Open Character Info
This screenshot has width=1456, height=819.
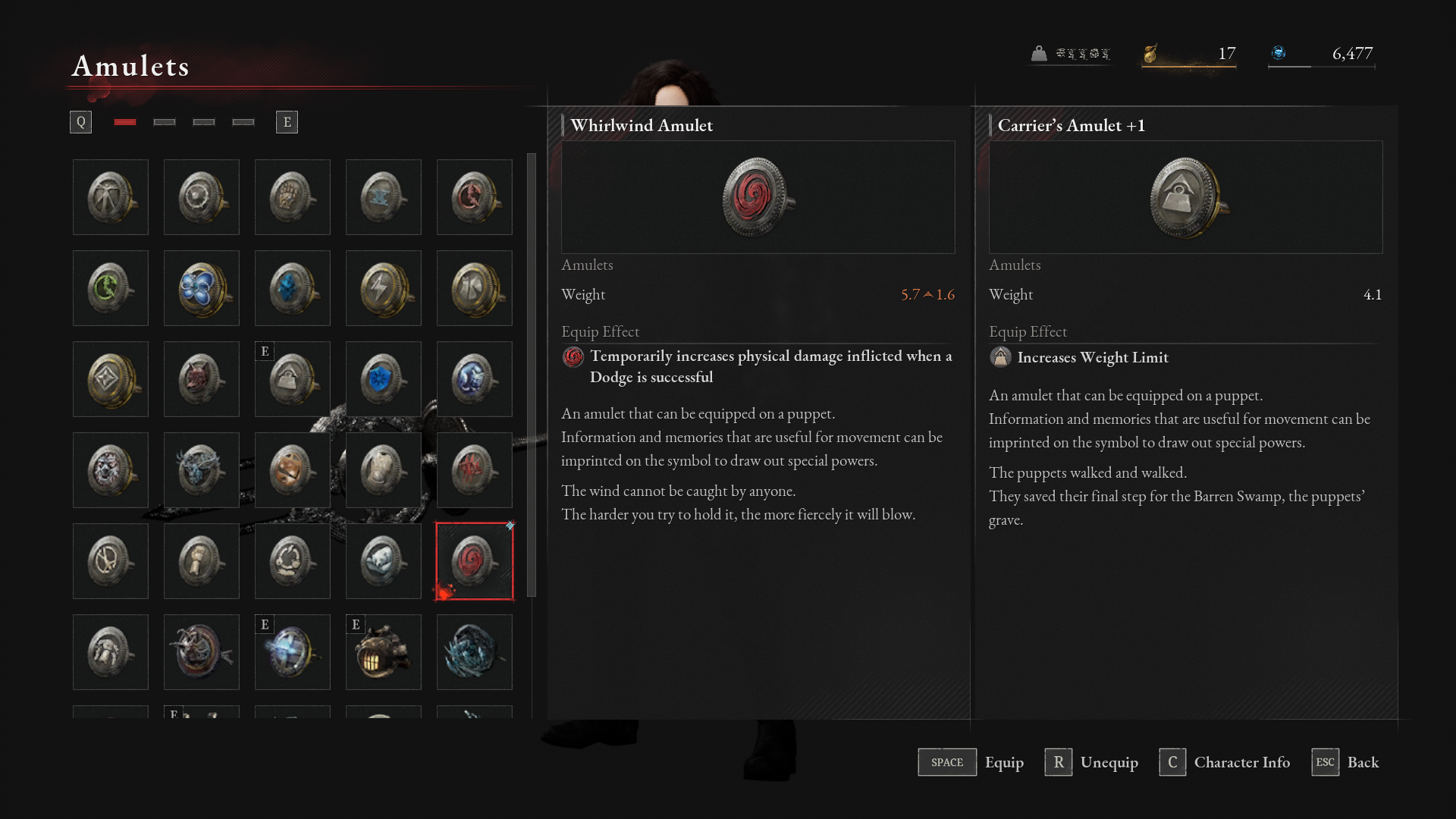point(1225,762)
